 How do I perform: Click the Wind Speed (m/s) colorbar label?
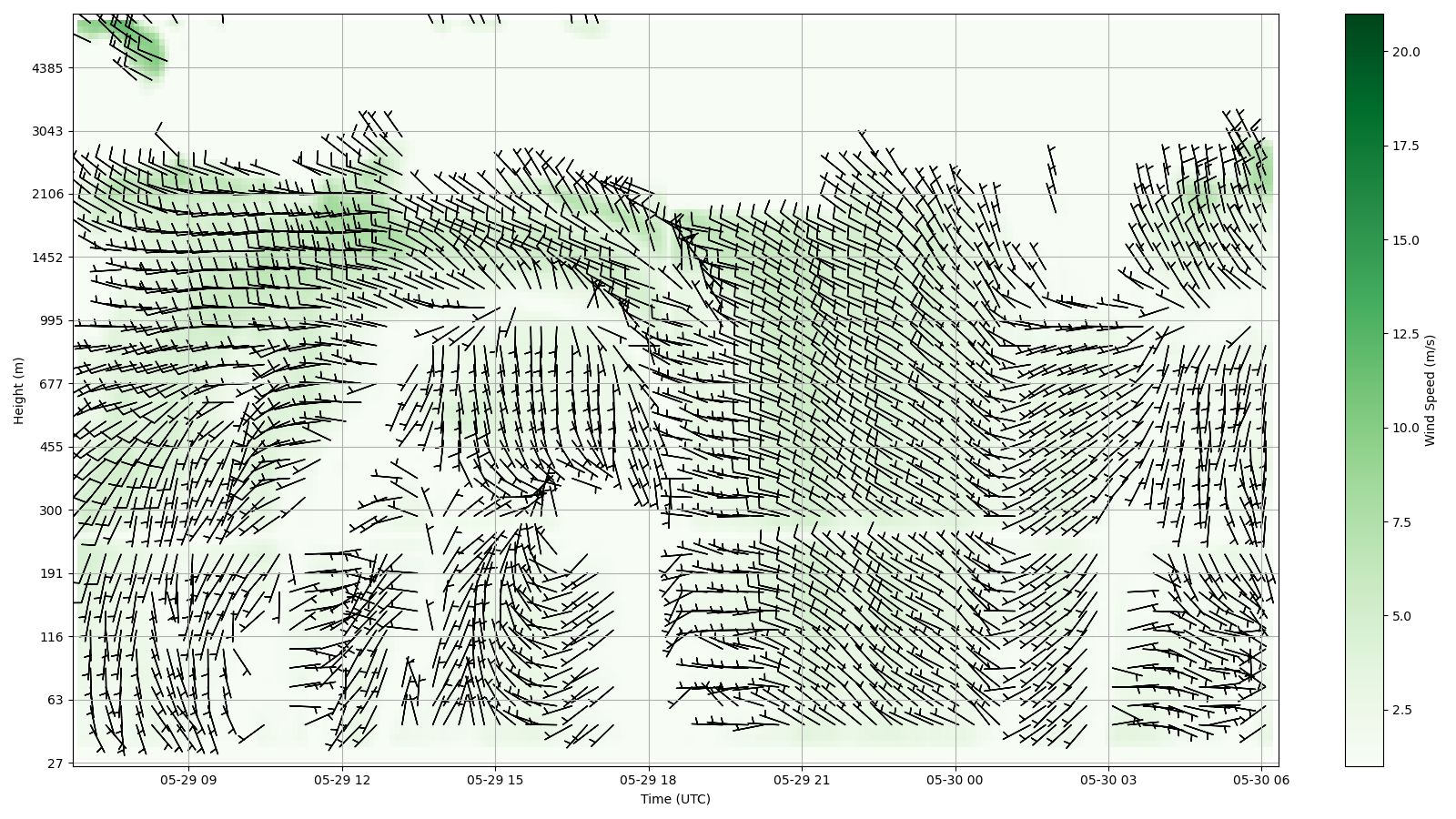1430,390
